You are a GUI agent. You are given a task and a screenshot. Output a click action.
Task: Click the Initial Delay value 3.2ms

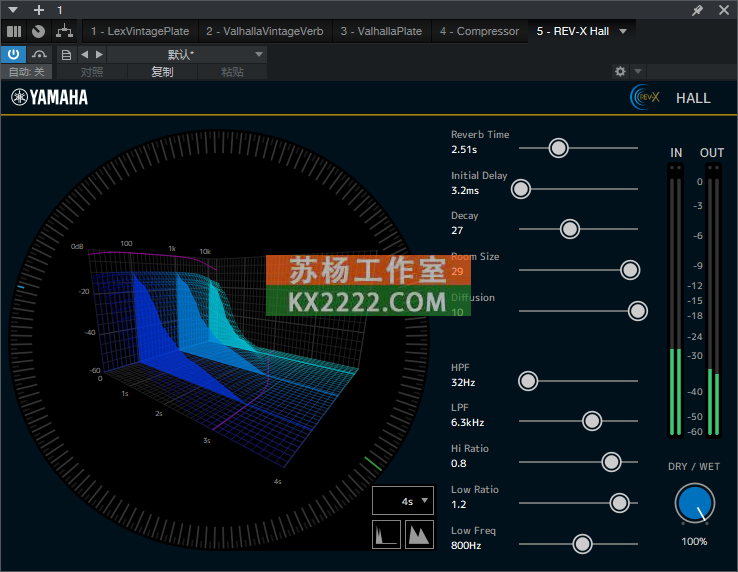point(465,191)
